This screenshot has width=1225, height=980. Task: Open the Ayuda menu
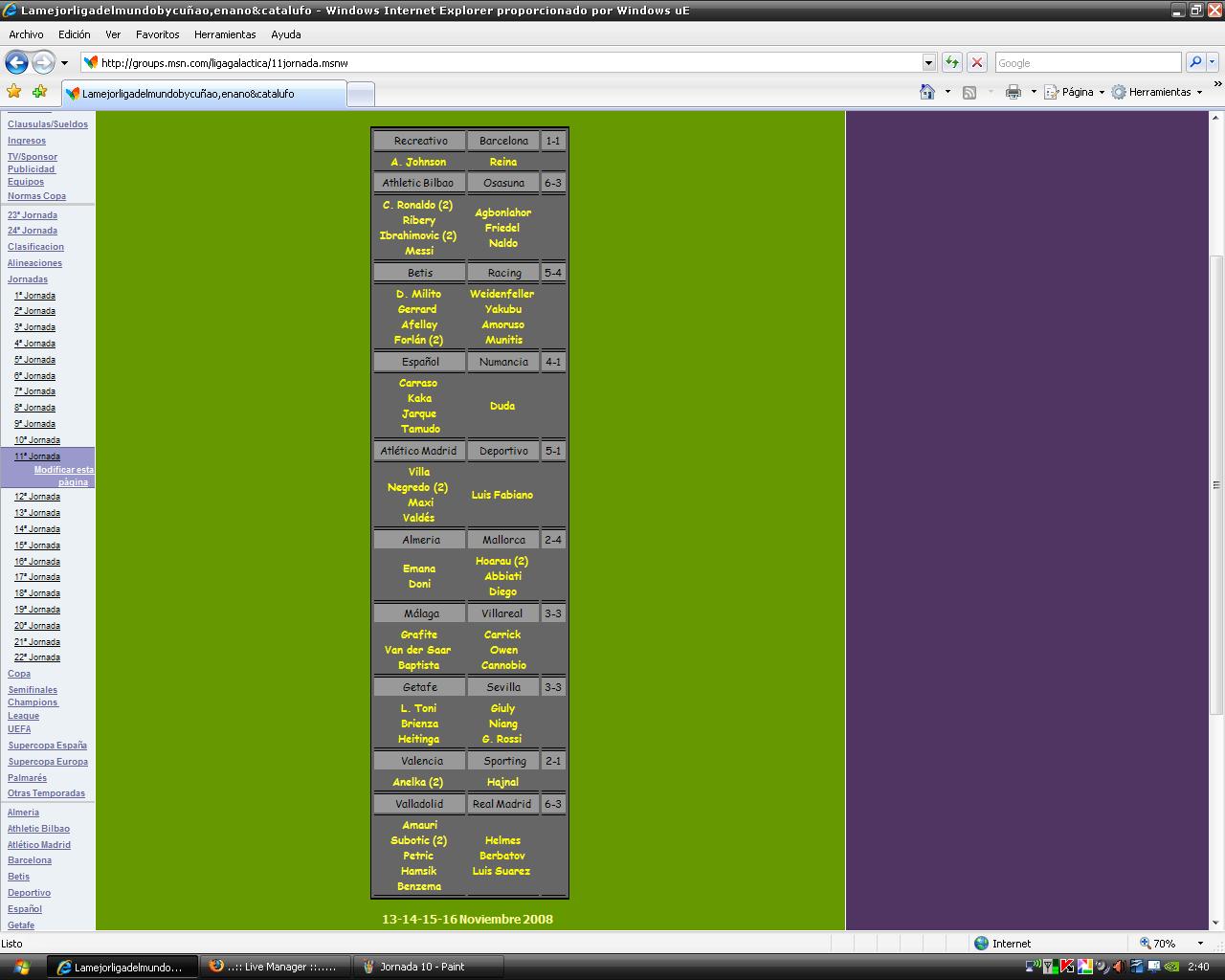[286, 34]
